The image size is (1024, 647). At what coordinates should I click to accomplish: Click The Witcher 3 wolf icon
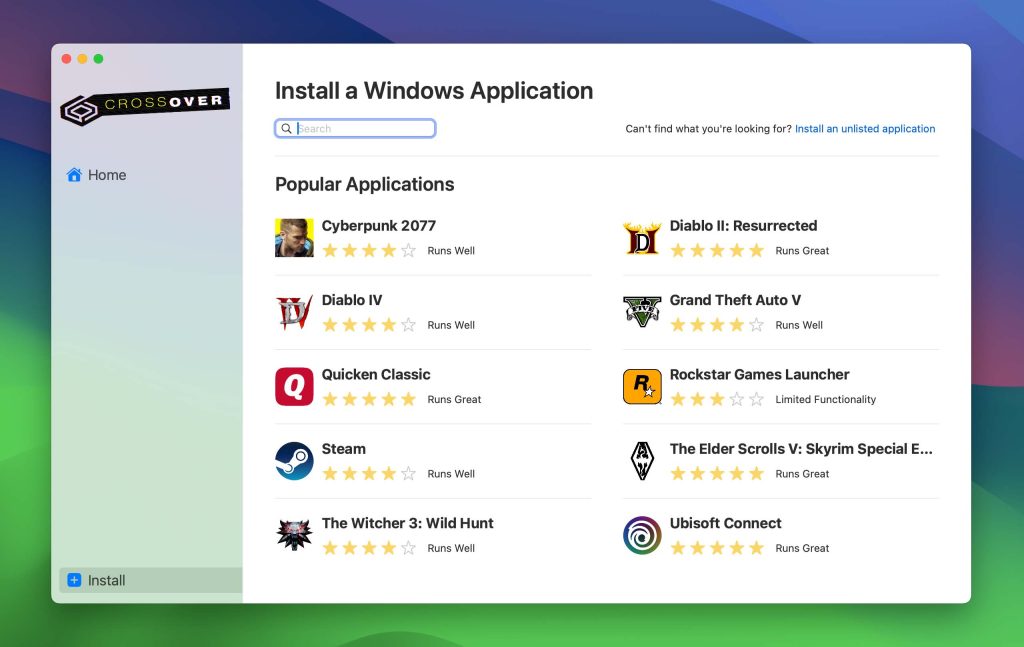tap(294, 535)
